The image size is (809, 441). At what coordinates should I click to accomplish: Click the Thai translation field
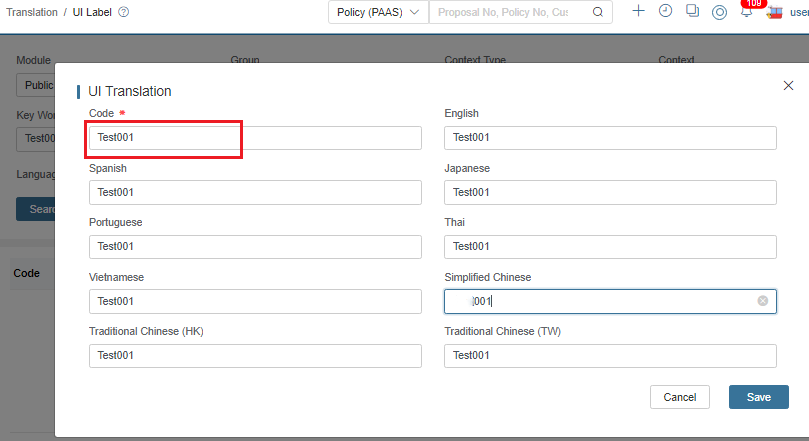(x=610, y=247)
